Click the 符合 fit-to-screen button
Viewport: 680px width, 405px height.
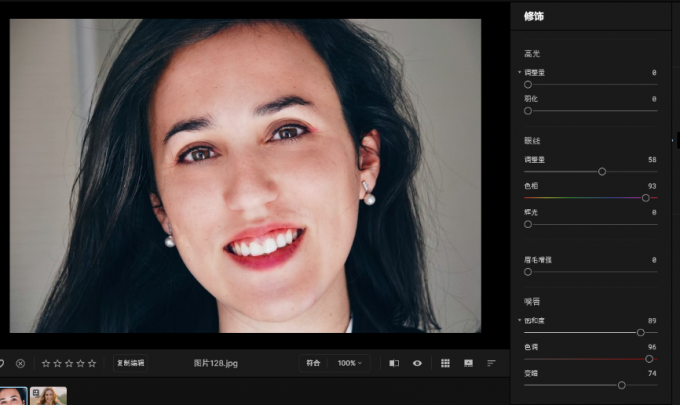point(314,363)
